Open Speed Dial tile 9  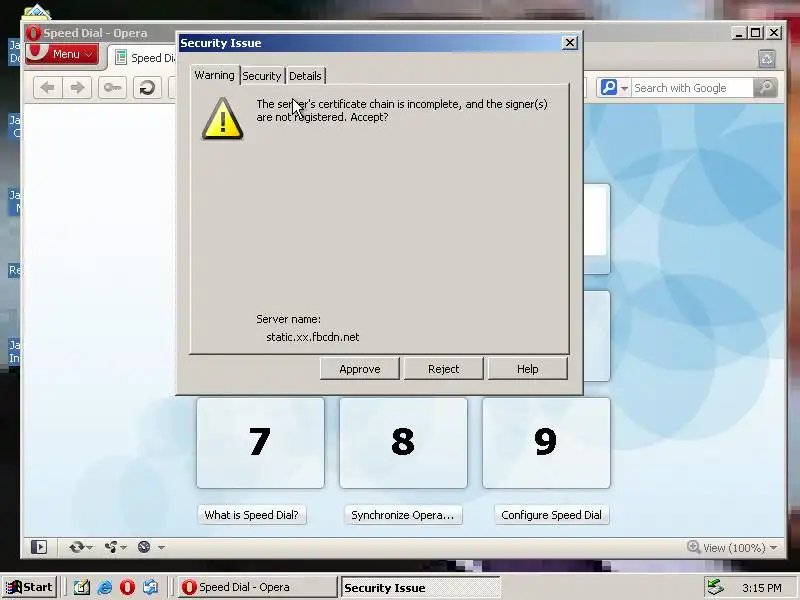pos(546,443)
